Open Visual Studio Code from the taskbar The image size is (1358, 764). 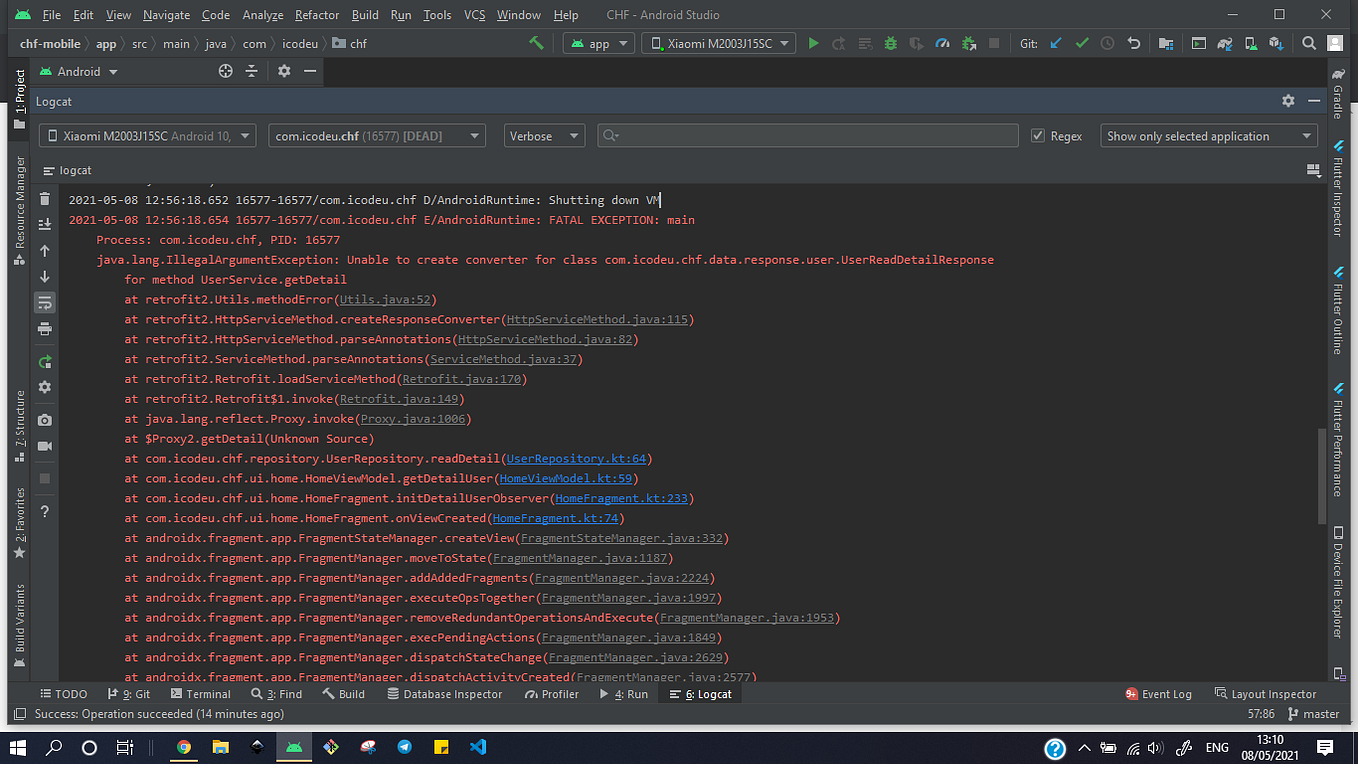pyautogui.click(x=476, y=747)
